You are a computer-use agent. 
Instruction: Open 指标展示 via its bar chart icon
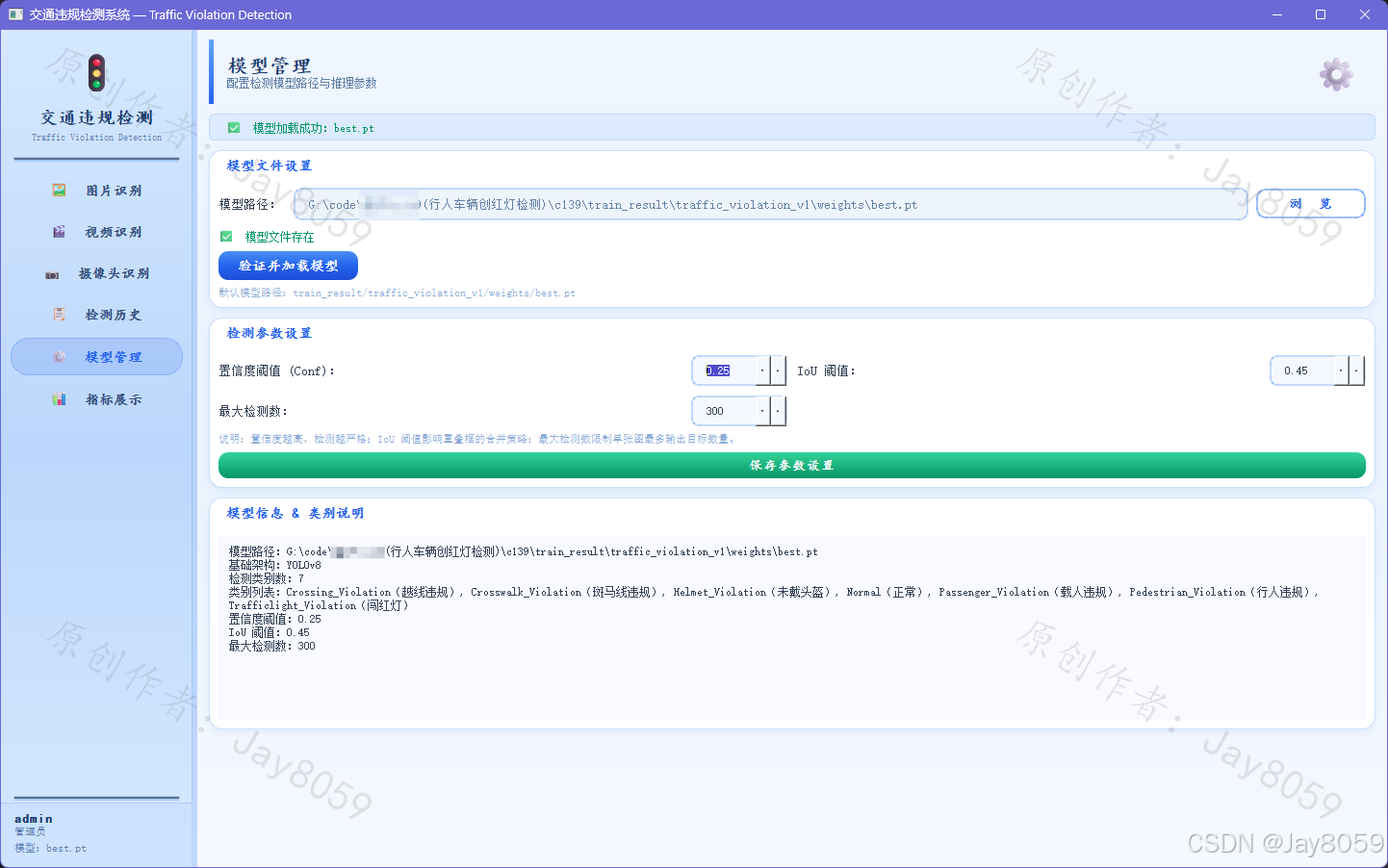59,399
